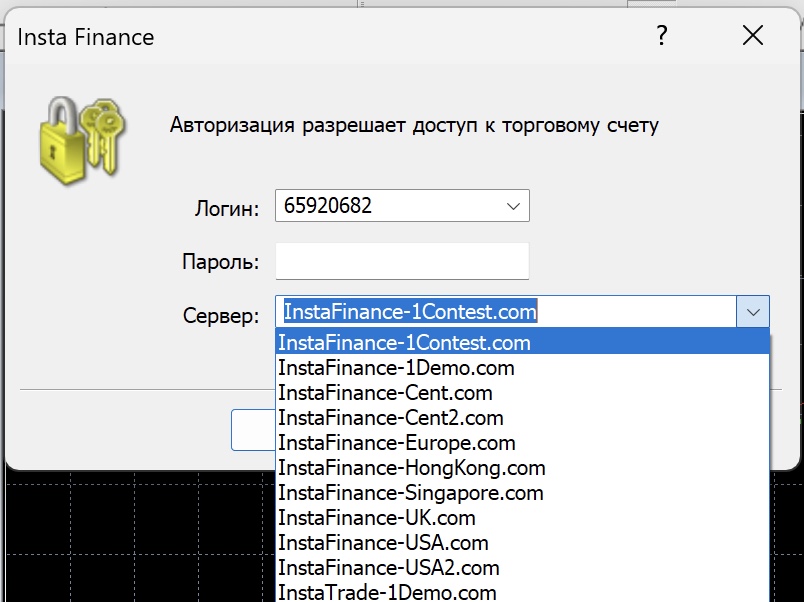Select InstaFinance-UK.com server
Viewport: 804px width, 602px height.
[522, 518]
